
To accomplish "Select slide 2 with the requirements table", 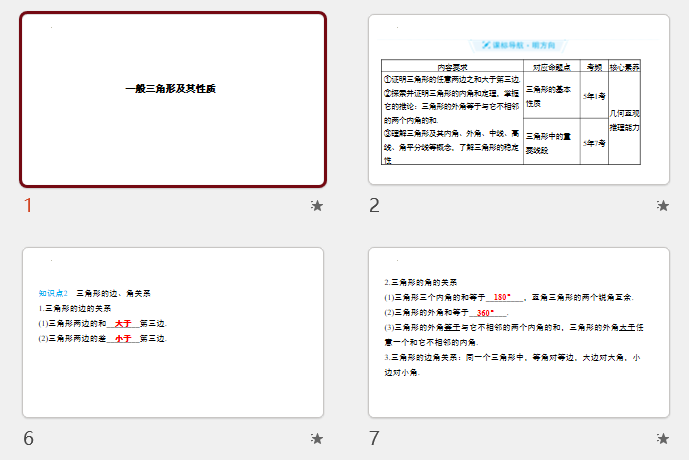I will (x=519, y=99).
